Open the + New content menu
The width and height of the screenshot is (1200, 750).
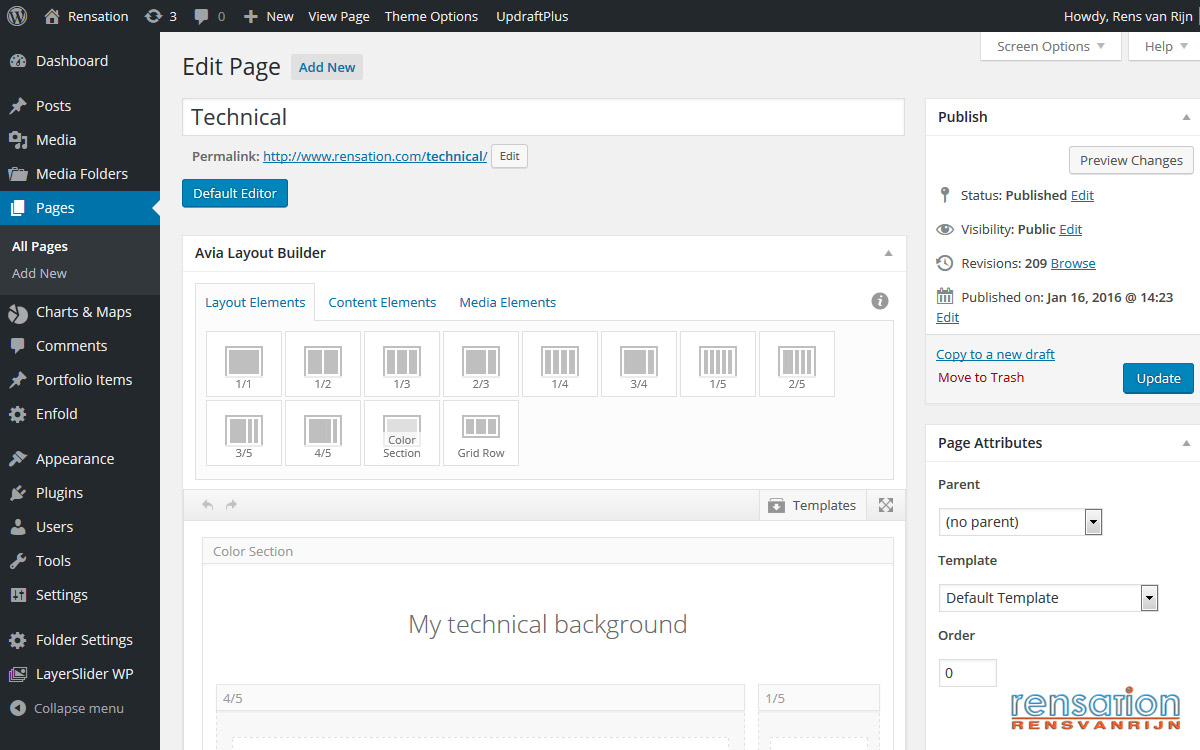coord(268,16)
